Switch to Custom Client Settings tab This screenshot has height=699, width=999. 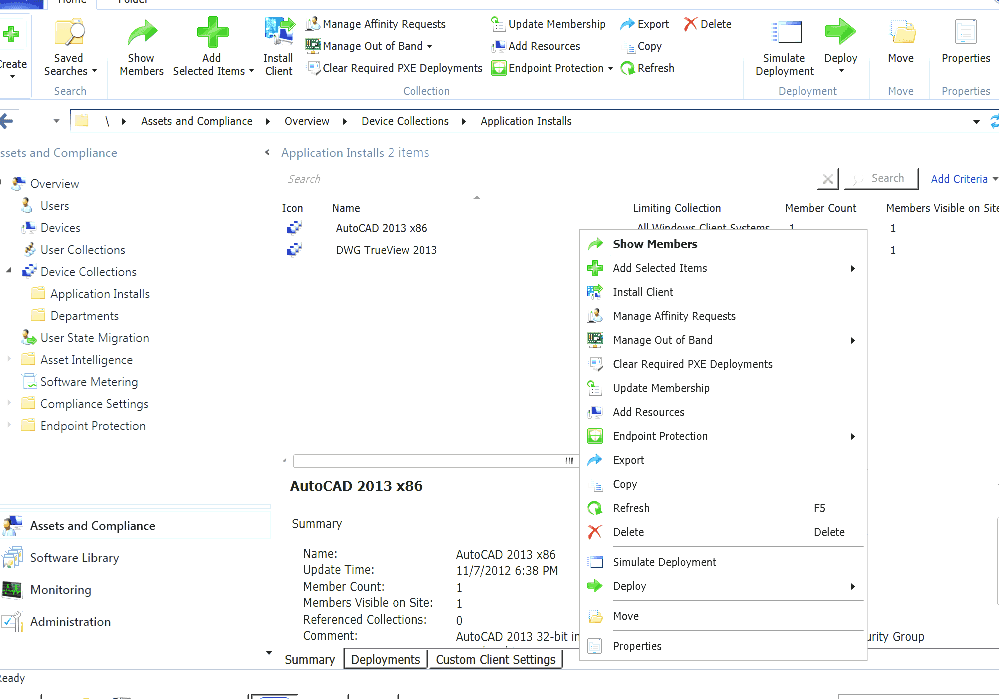(x=496, y=659)
